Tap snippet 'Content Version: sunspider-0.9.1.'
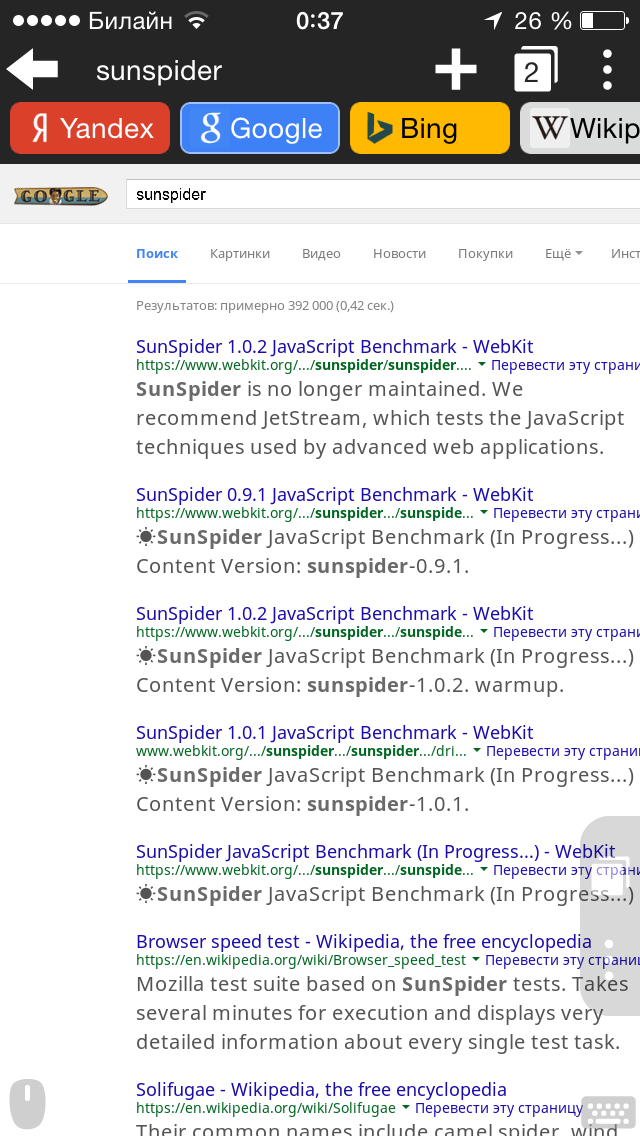This screenshot has height=1136, width=640. 302,567
